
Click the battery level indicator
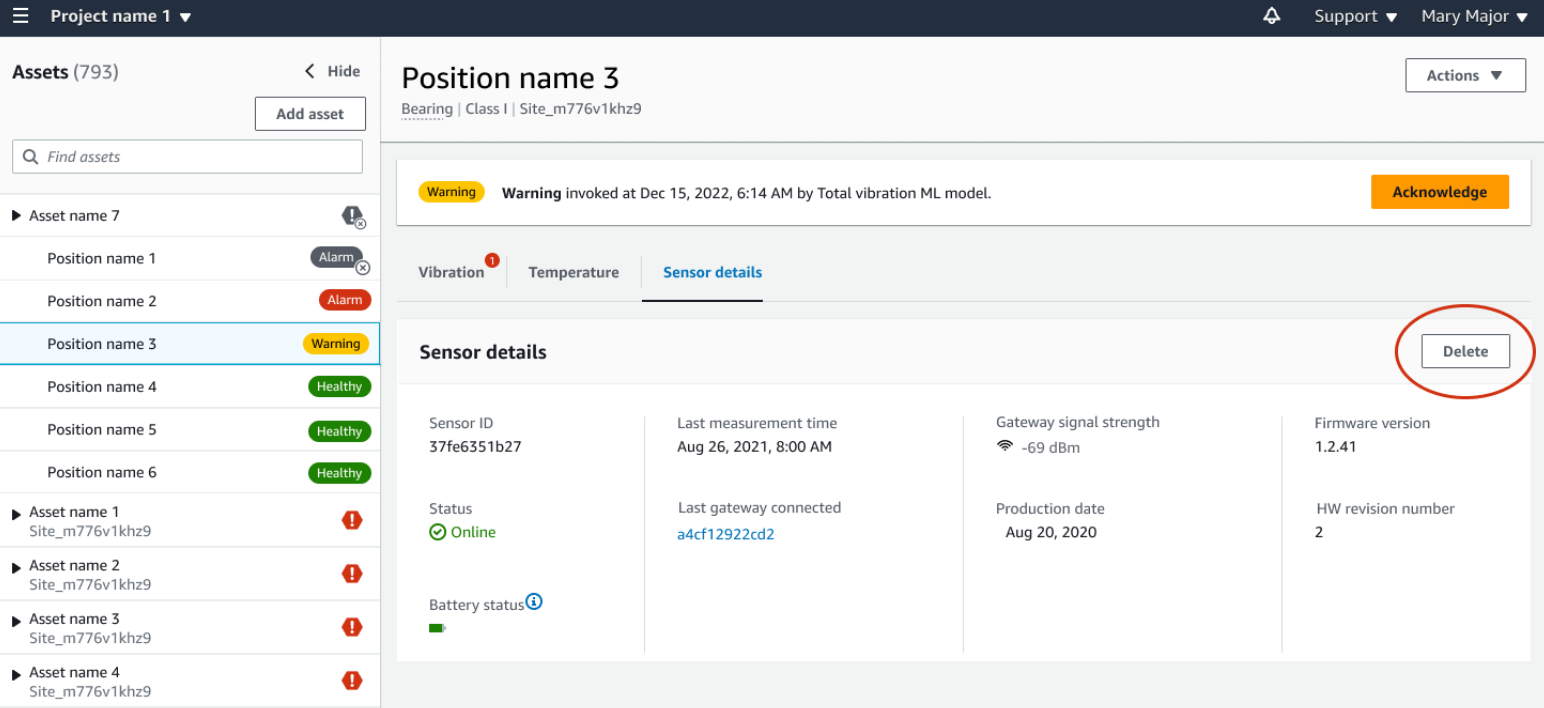(x=437, y=627)
